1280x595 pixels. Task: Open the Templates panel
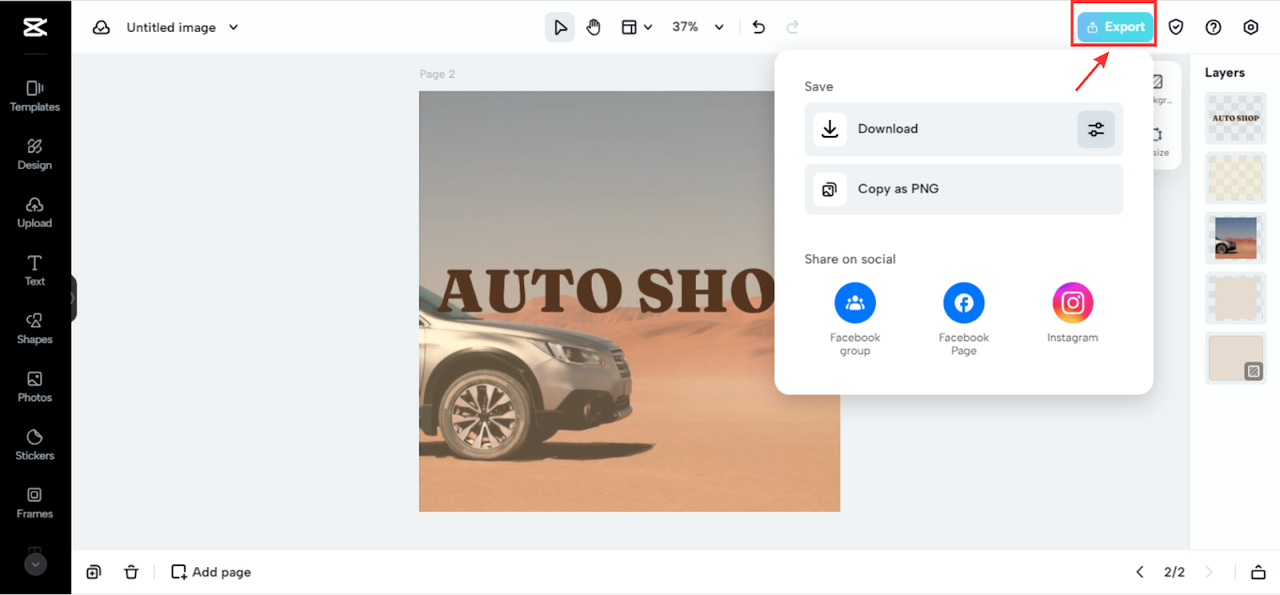[x=35, y=96]
